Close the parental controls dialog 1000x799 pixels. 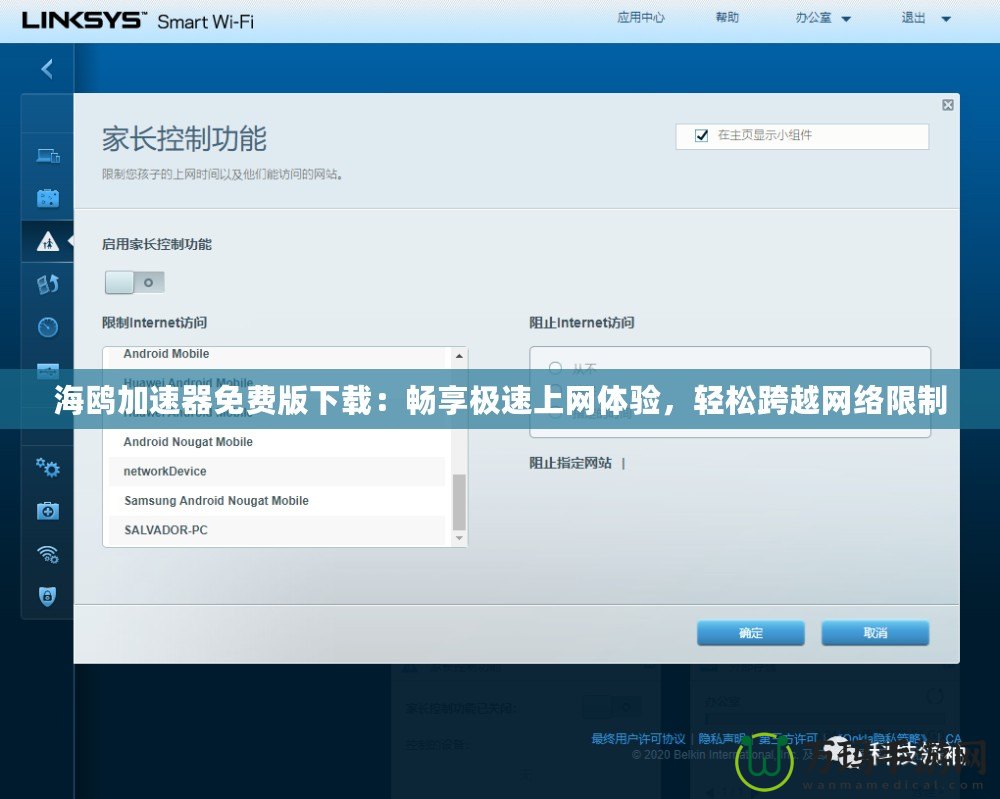948,105
